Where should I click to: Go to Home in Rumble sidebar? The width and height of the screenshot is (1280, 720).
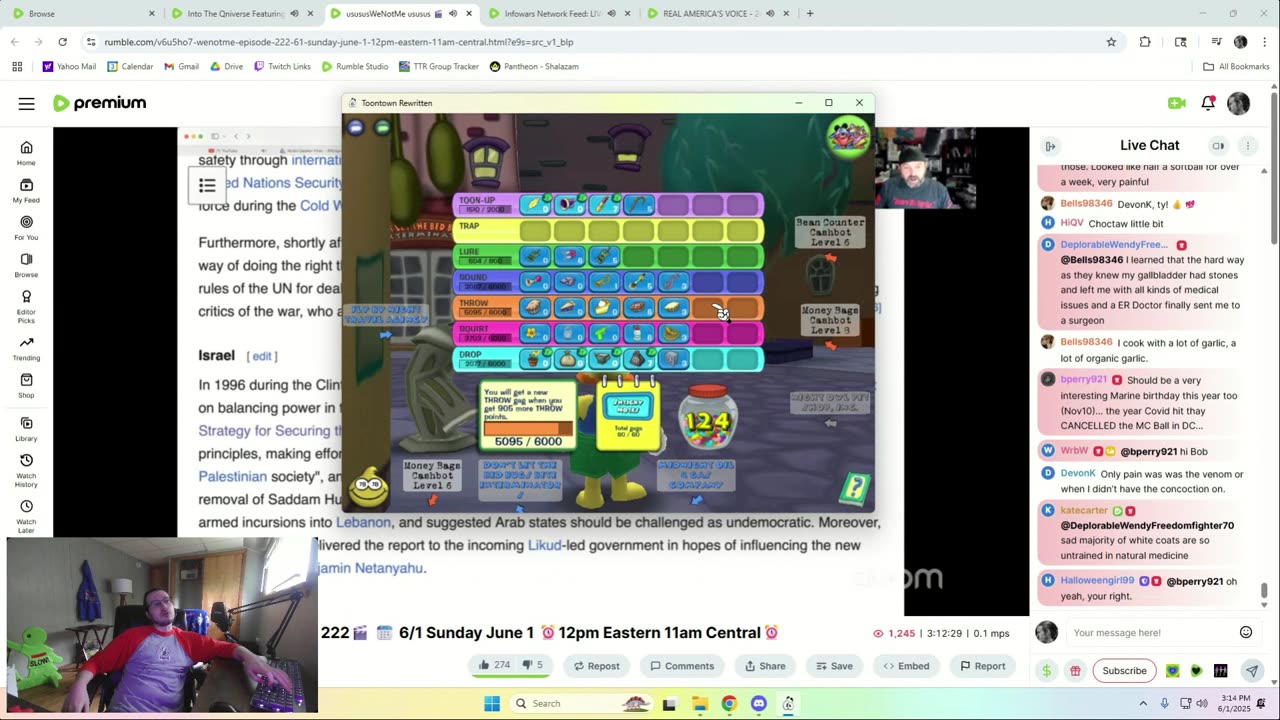26,153
